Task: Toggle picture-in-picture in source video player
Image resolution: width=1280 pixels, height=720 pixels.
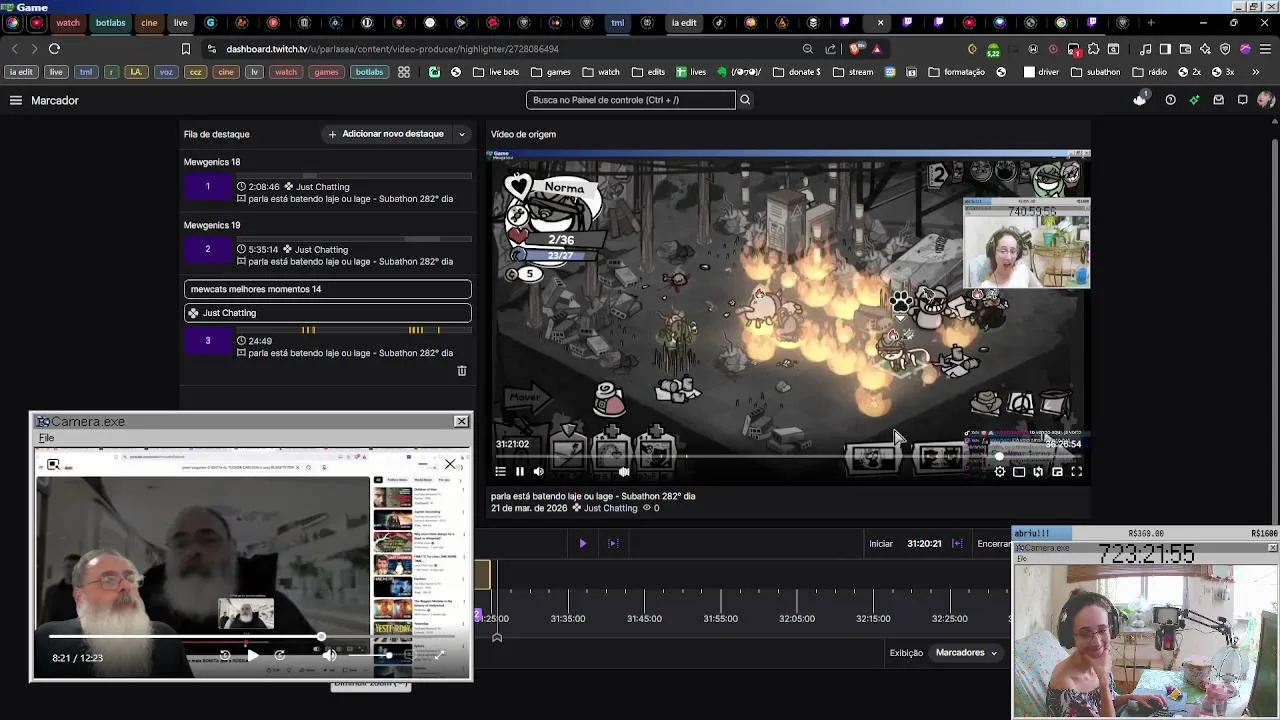Action: tap(1057, 472)
